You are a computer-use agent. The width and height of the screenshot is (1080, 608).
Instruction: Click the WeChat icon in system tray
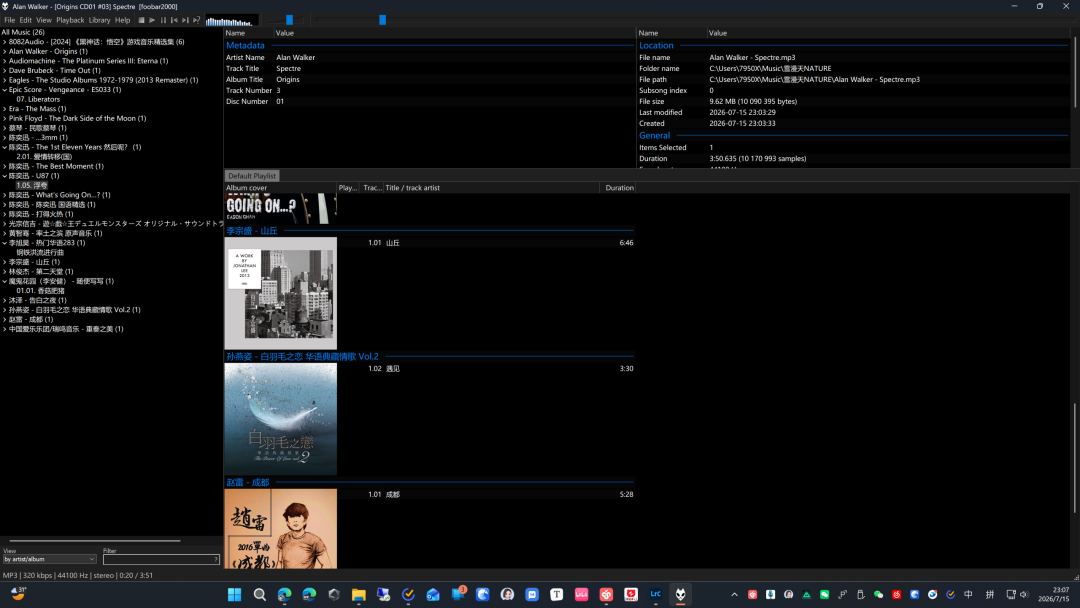click(878, 595)
